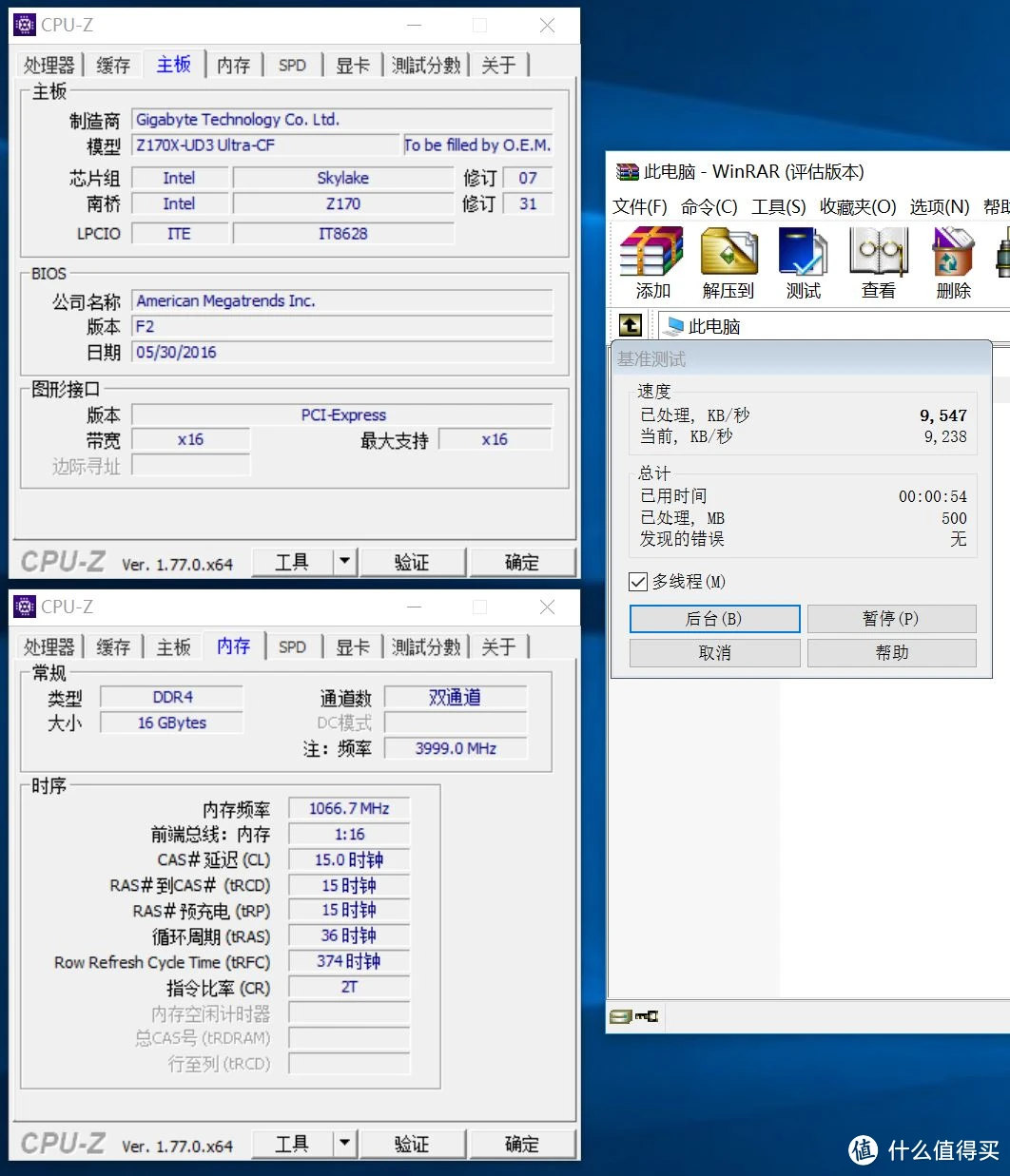Screen dimensions: 1010x1176
Task: Click the 取消 cancel button in benchmark
Action: coord(714,653)
